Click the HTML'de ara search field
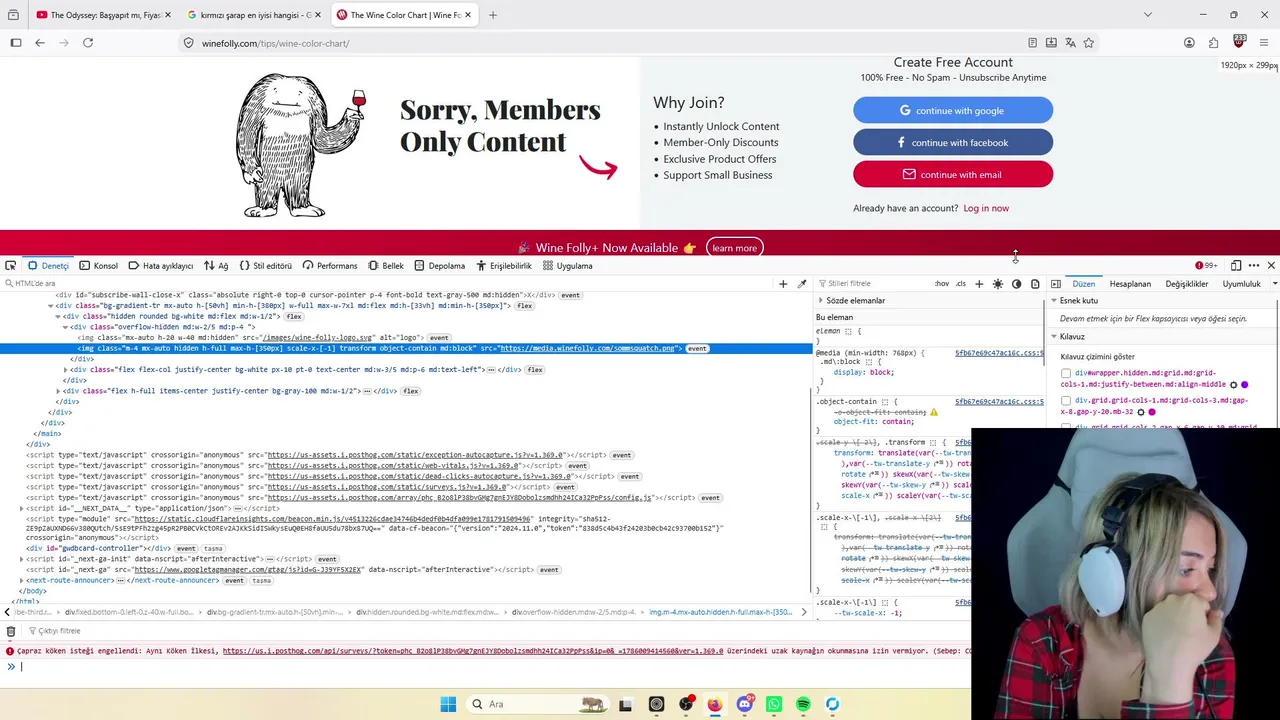 point(390,284)
